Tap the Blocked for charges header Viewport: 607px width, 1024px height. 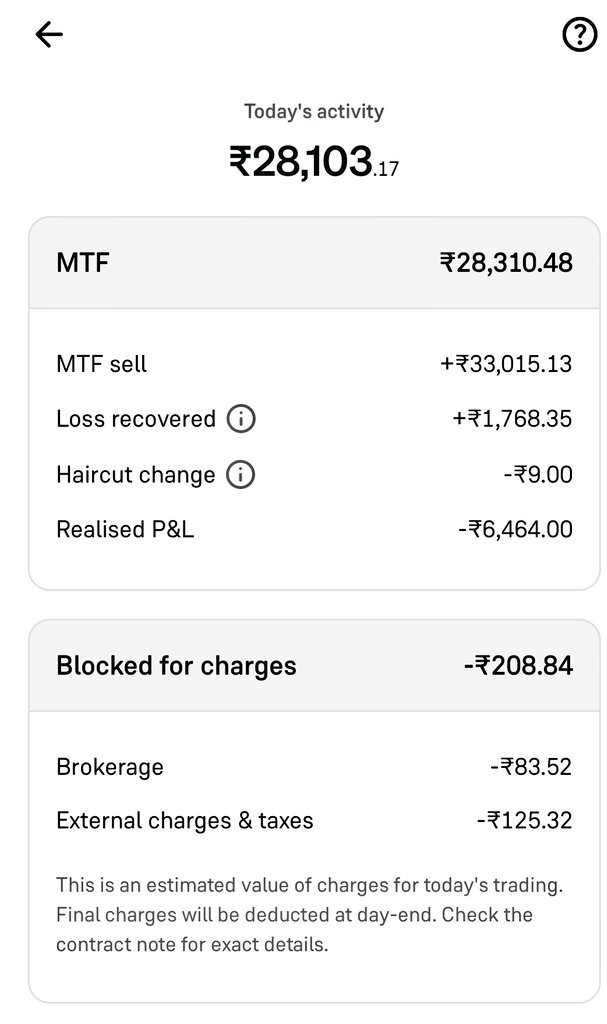coord(314,665)
